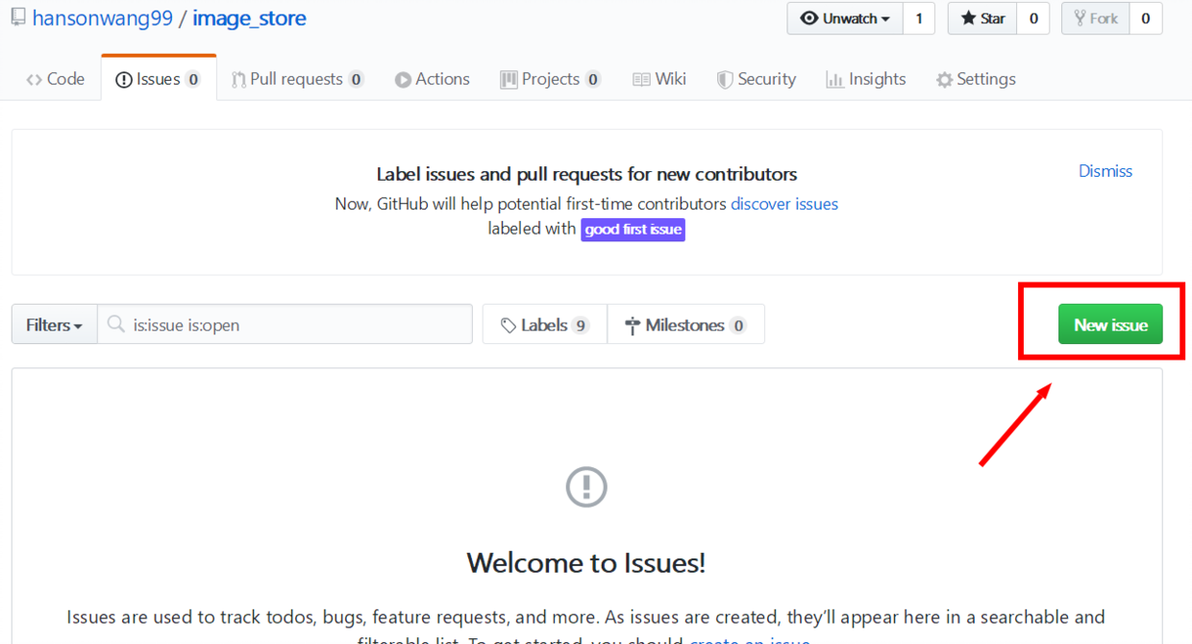The image size is (1192, 644).
Task: Open the Actions tab
Action: click(x=433, y=79)
